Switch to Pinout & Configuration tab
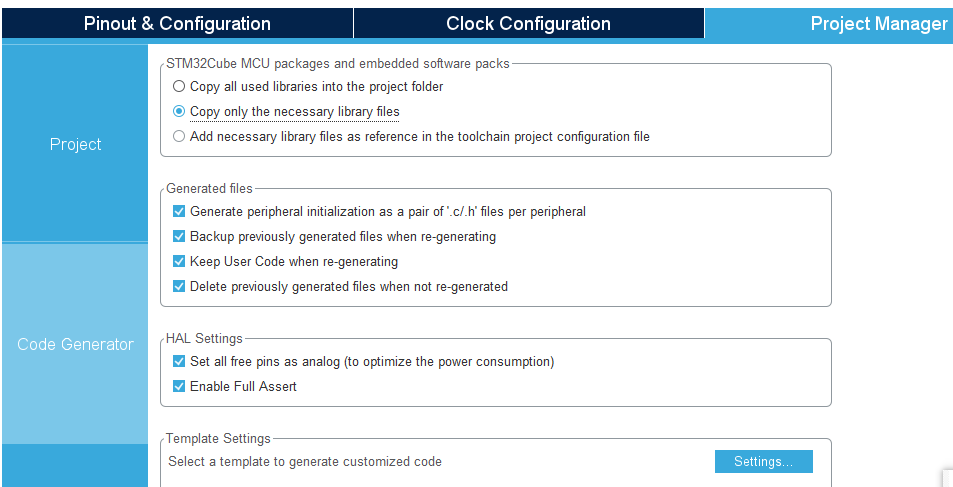The width and height of the screenshot is (953, 487). [x=177, y=23]
